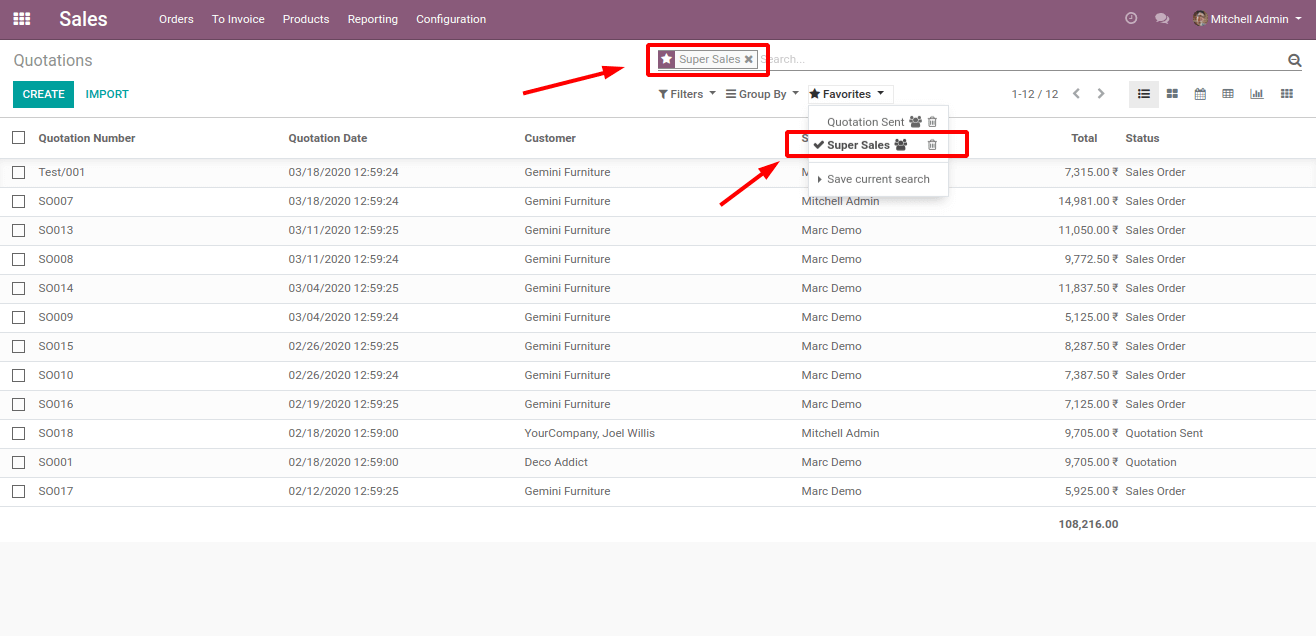Screen dimensions: 1316x636
Task: Tick checkbox for SO013 row
Action: (x=18, y=230)
